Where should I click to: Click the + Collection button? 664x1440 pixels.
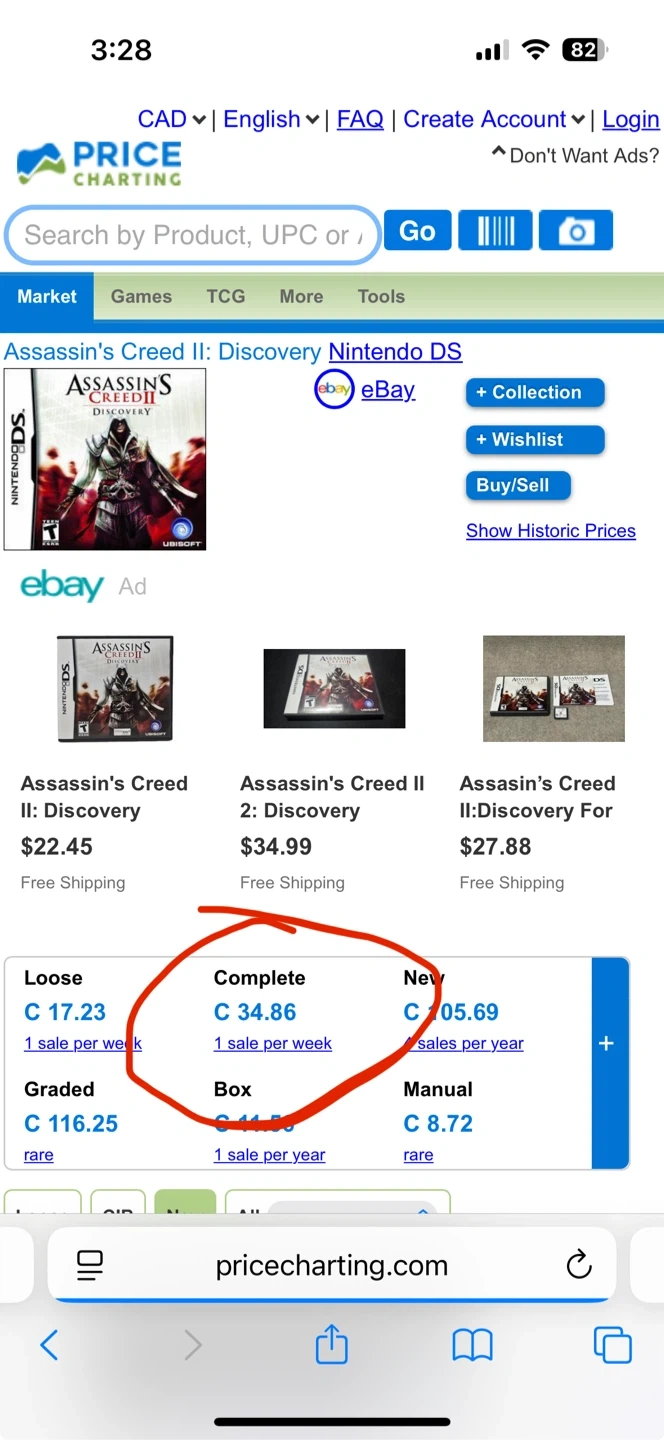pos(535,393)
